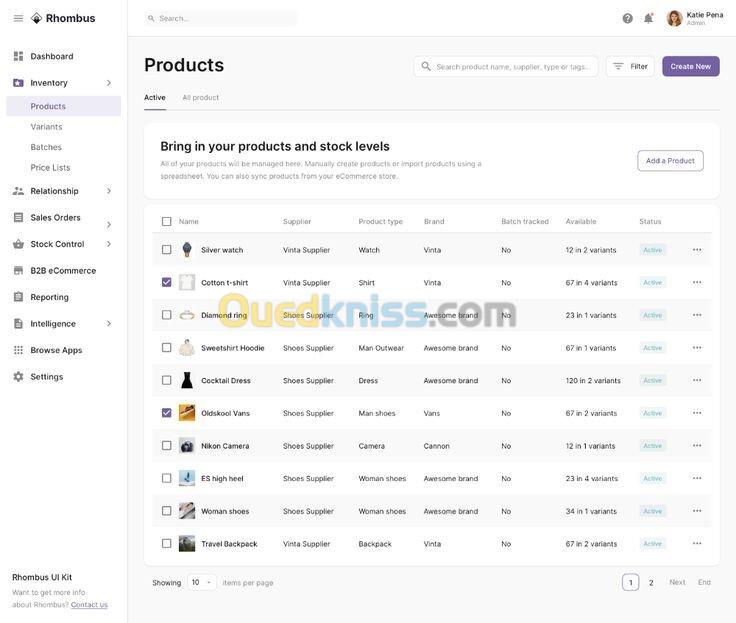Open the three-dot menu for Travel Backpack
Viewport: 736px width, 623px height.
point(697,544)
